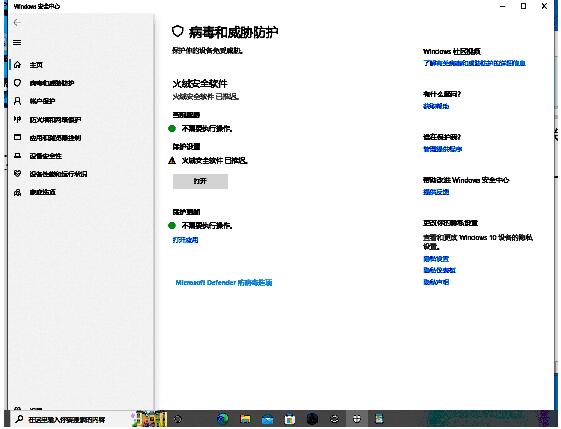
Task: Click the 更改你的隐私设置 heading
Action: pyautogui.click(x=450, y=223)
